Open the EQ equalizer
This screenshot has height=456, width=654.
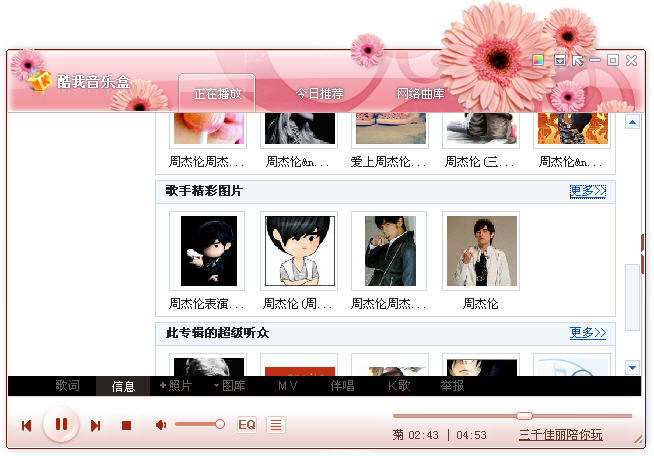[246, 425]
